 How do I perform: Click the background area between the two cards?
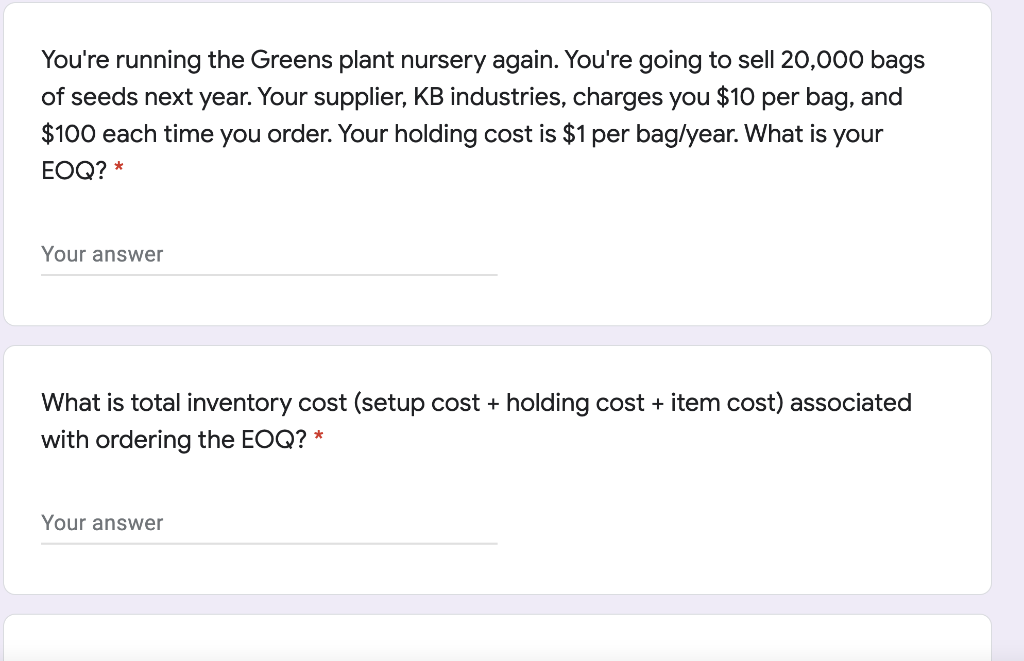512,334
